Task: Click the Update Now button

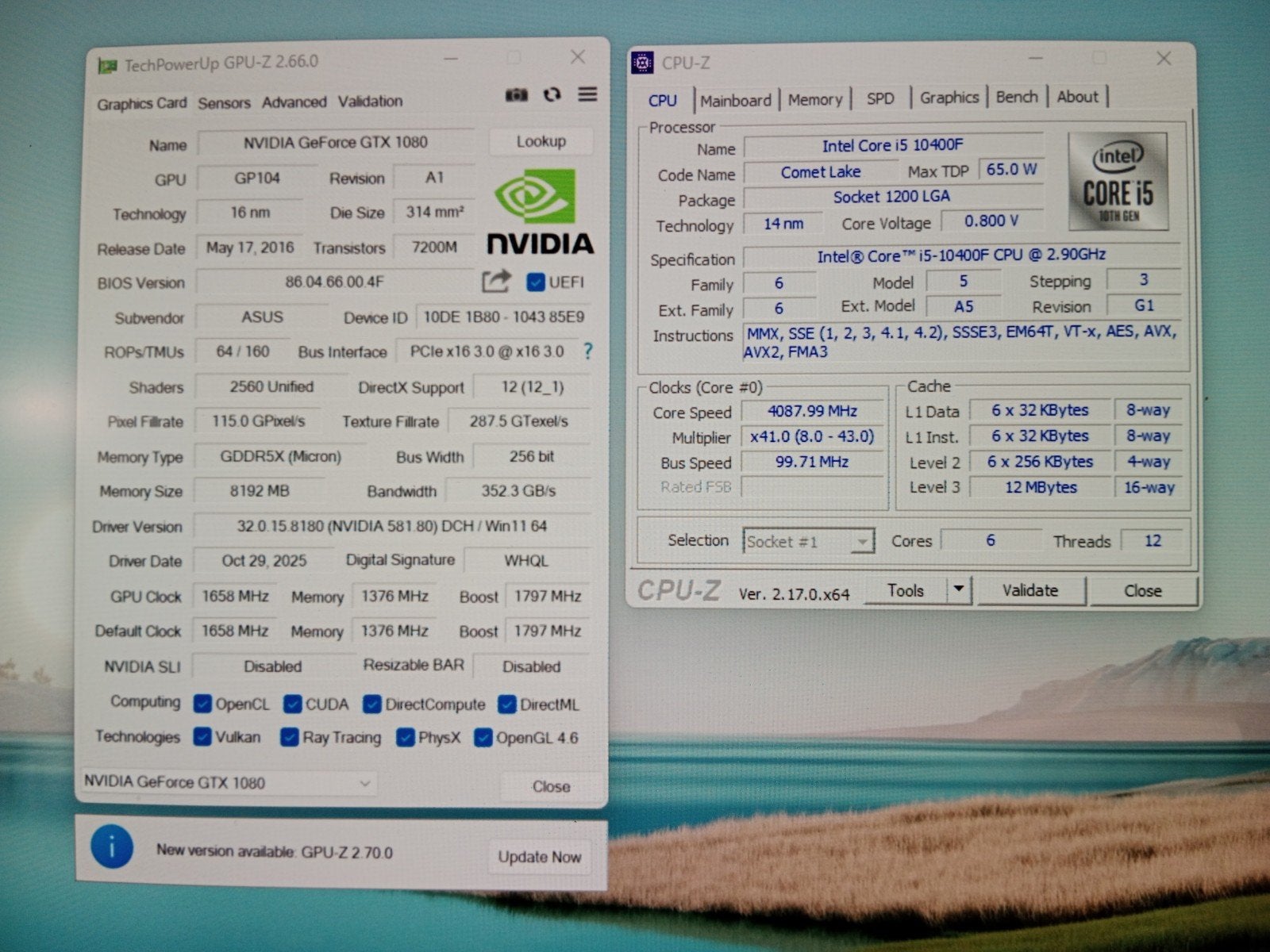Action: pos(539,857)
